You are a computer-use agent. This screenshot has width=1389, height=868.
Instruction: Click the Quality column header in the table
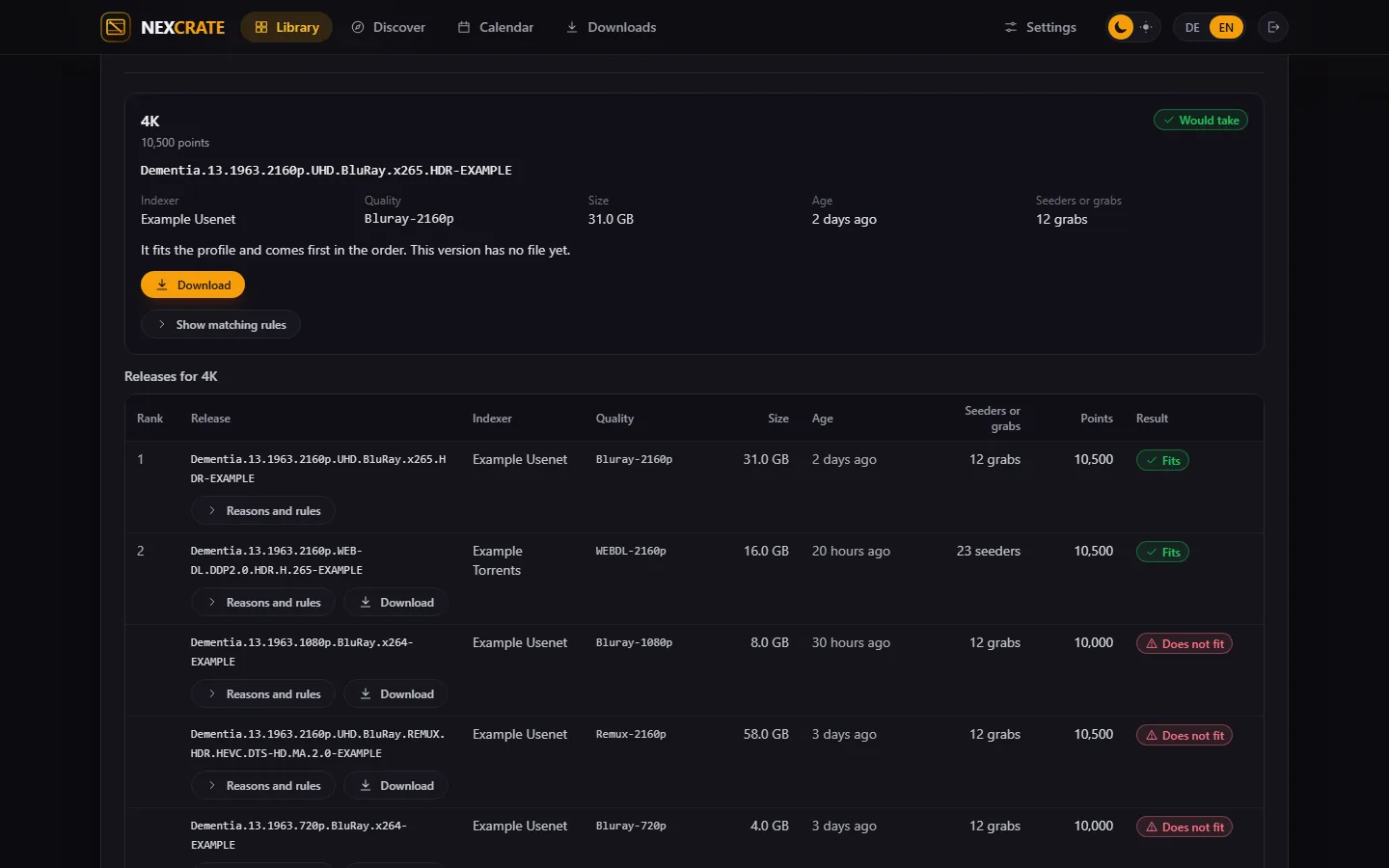[614, 419]
